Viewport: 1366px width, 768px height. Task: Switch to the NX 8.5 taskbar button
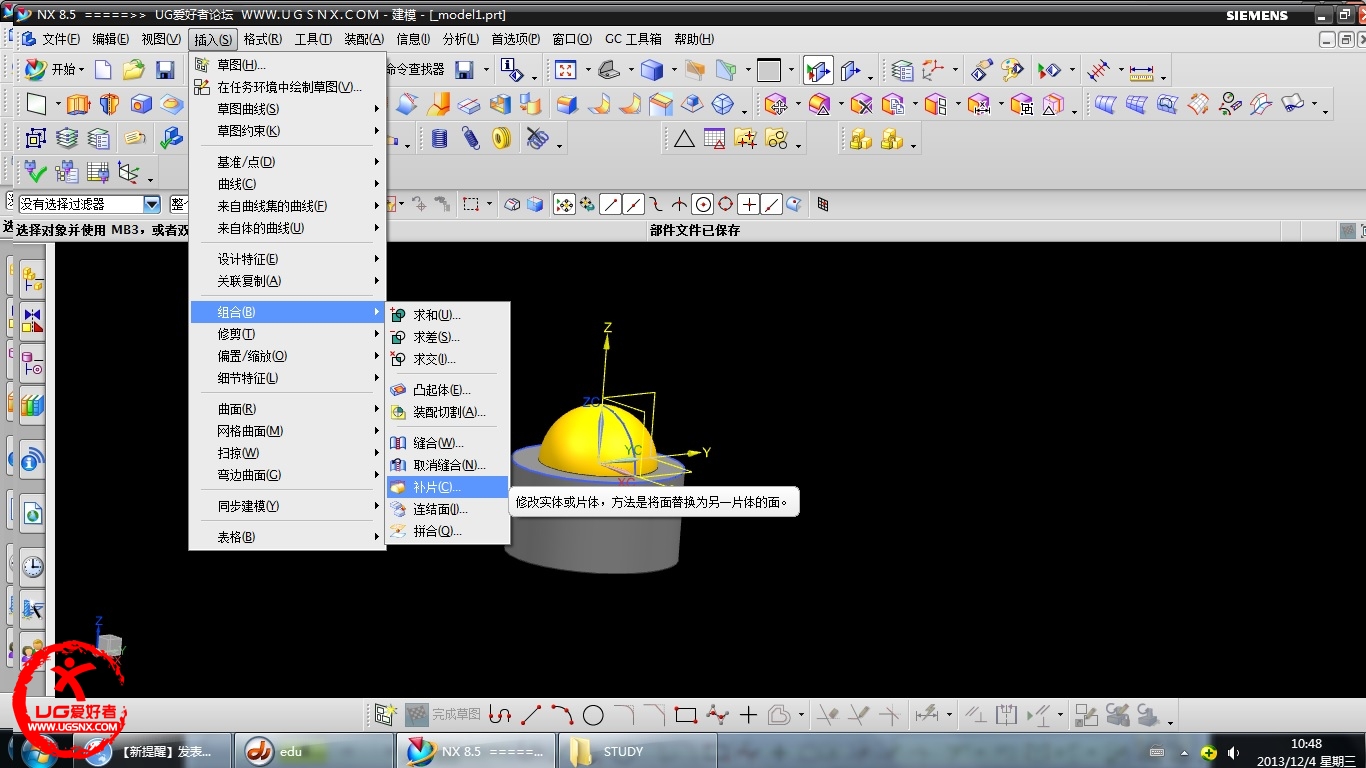coord(476,751)
